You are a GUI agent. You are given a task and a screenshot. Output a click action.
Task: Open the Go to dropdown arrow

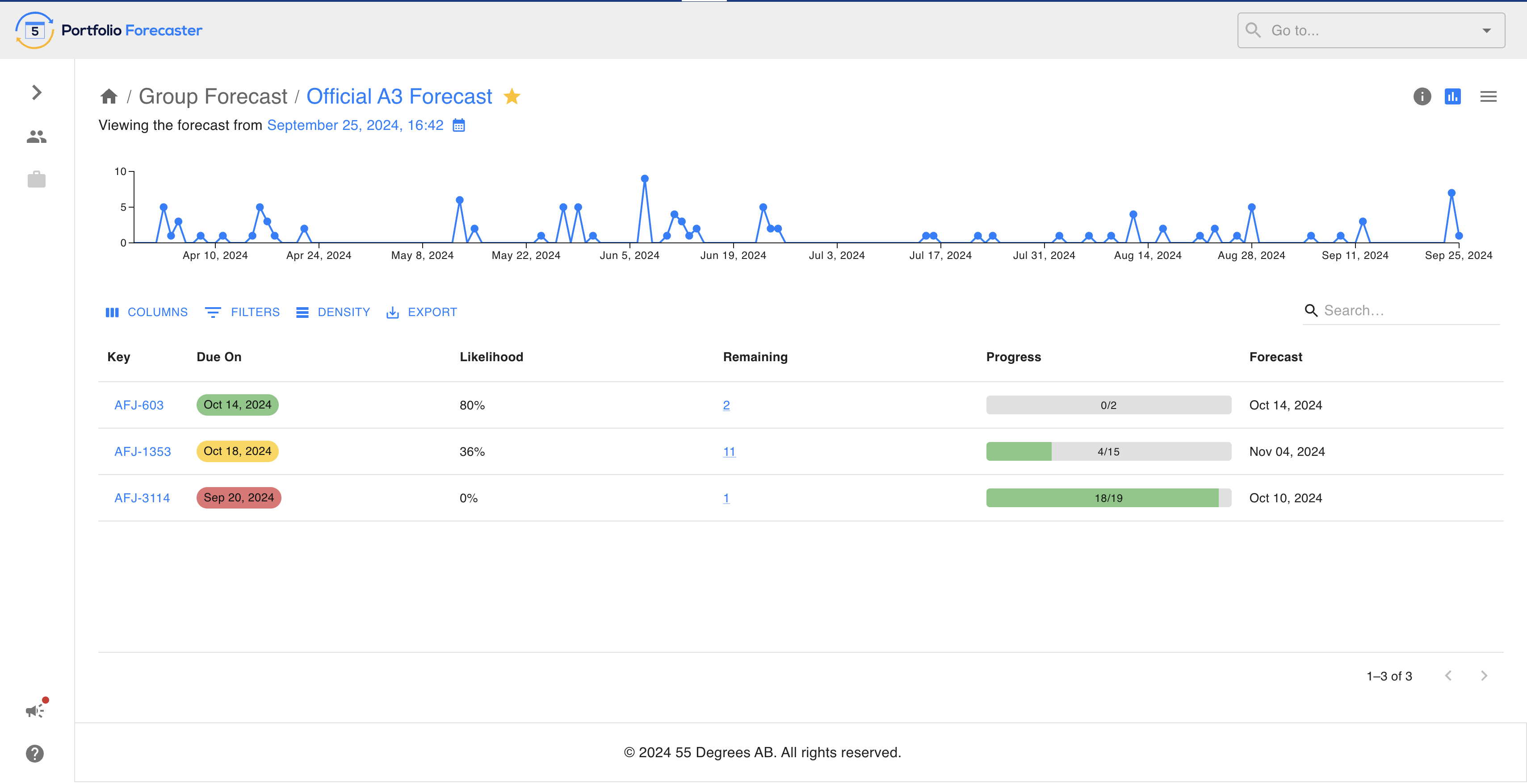pyautogui.click(x=1486, y=31)
